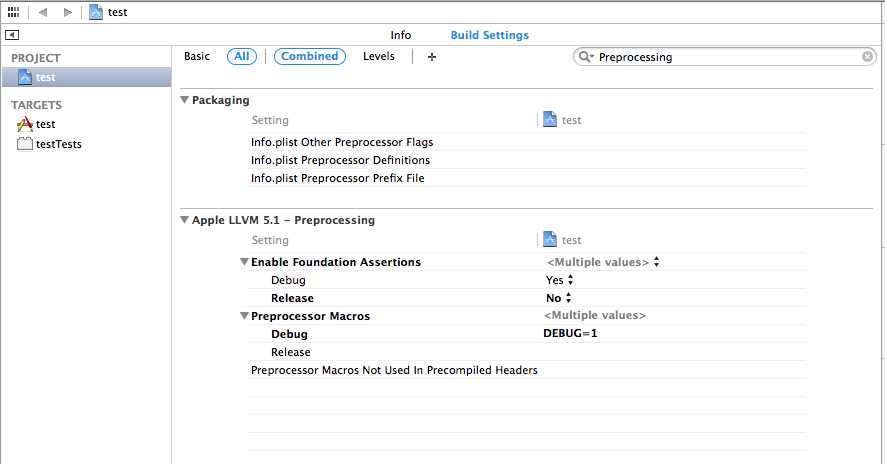
Task: Click Preprocessor Macros multiple values field
Action: (595, 315)
